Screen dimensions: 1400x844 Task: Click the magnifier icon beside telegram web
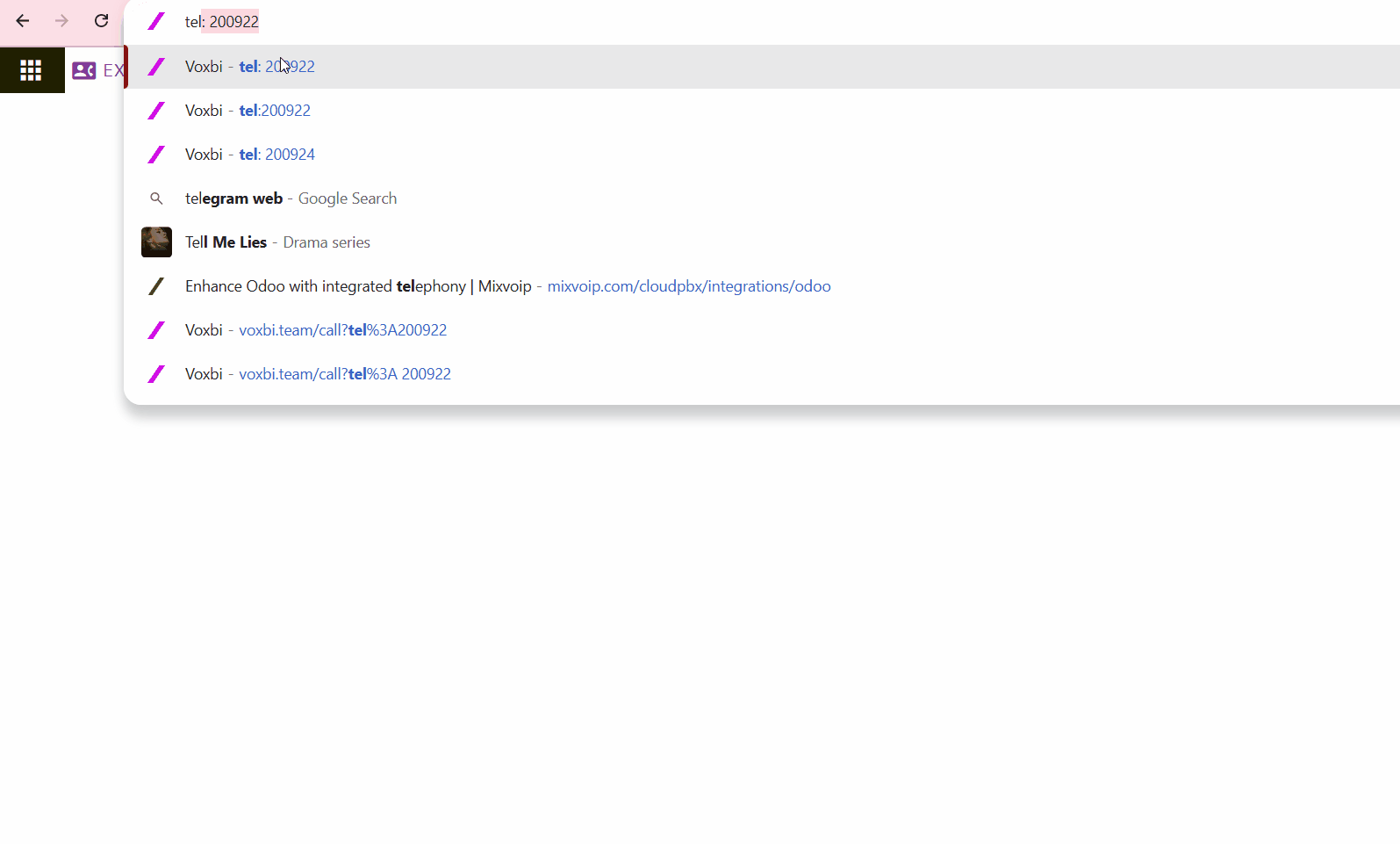pyautogui.click(x=156, y=198)
